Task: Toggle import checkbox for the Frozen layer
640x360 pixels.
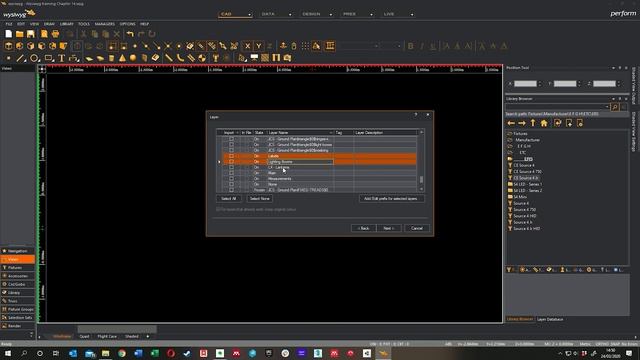Action: coord(231,190)
